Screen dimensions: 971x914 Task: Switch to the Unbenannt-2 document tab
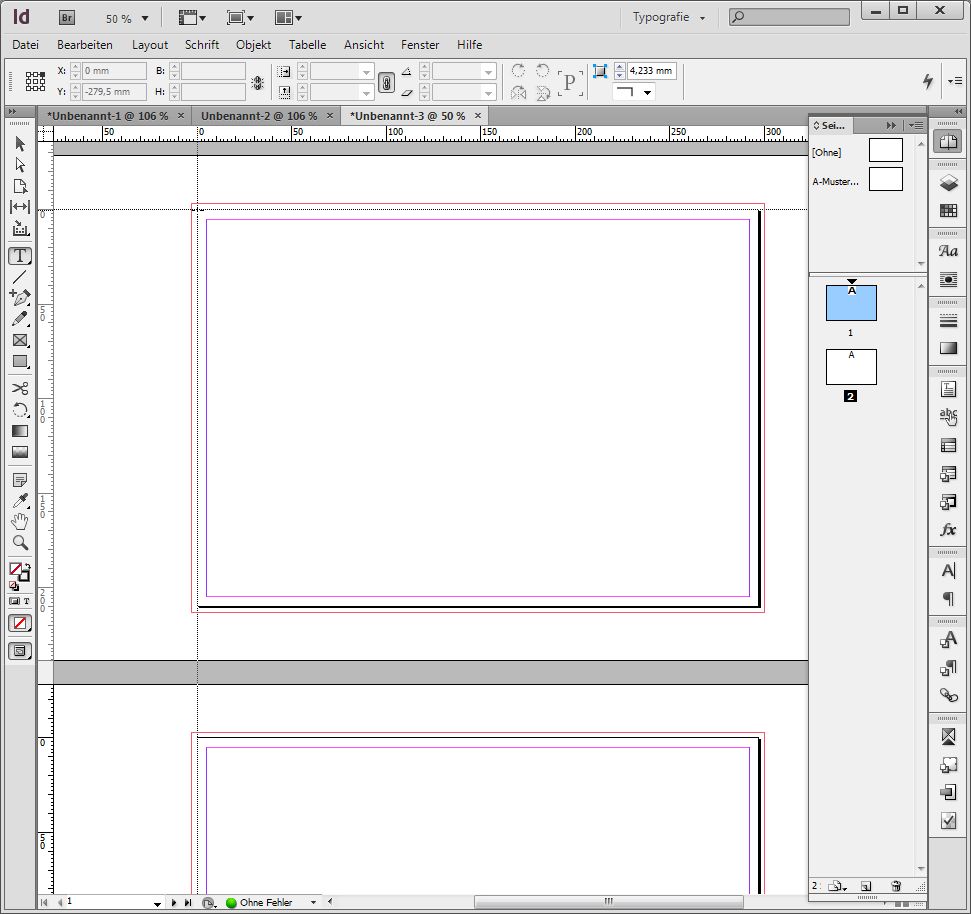pos(259,116)
